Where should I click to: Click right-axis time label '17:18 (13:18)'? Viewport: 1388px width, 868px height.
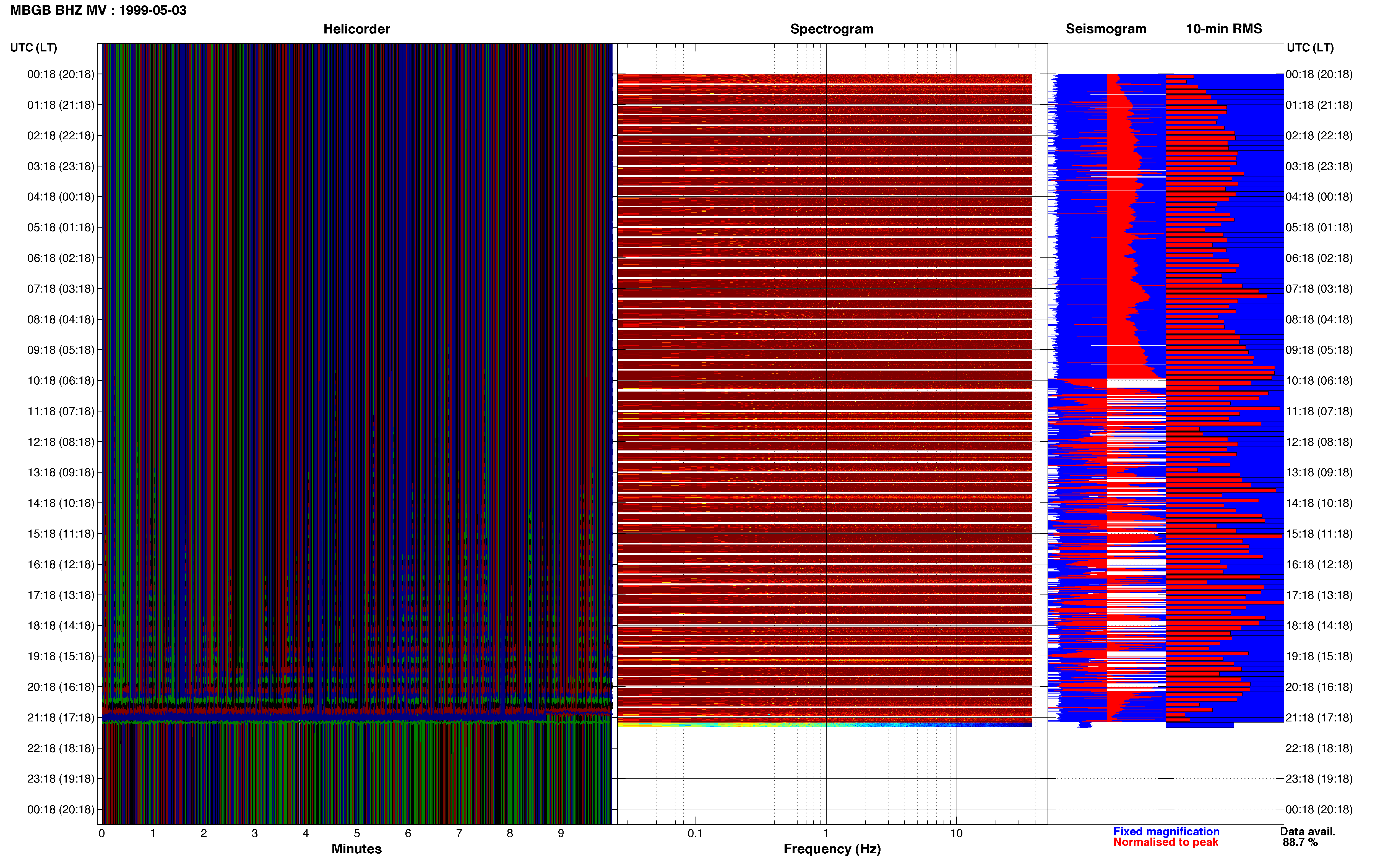1319,595
